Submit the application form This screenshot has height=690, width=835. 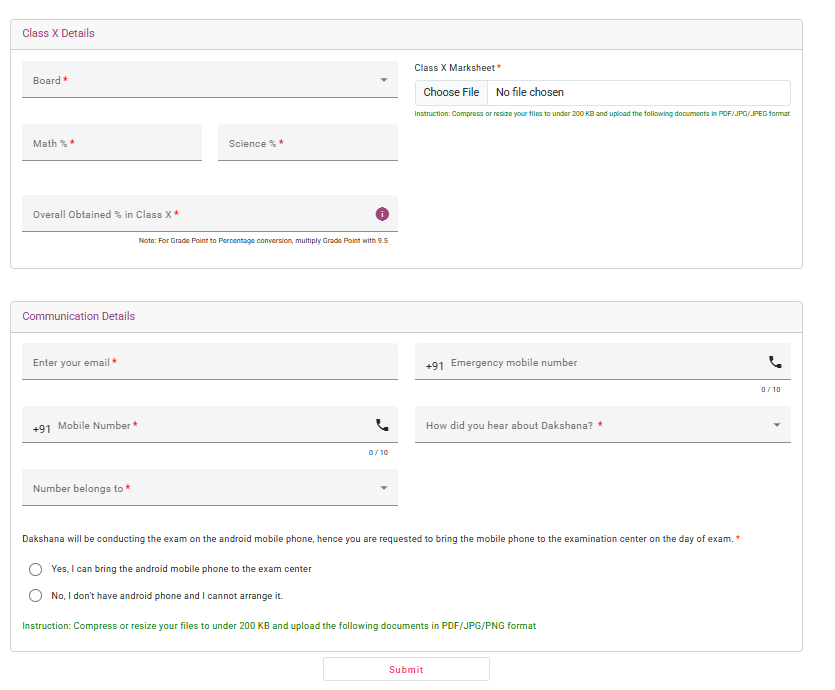406,669
